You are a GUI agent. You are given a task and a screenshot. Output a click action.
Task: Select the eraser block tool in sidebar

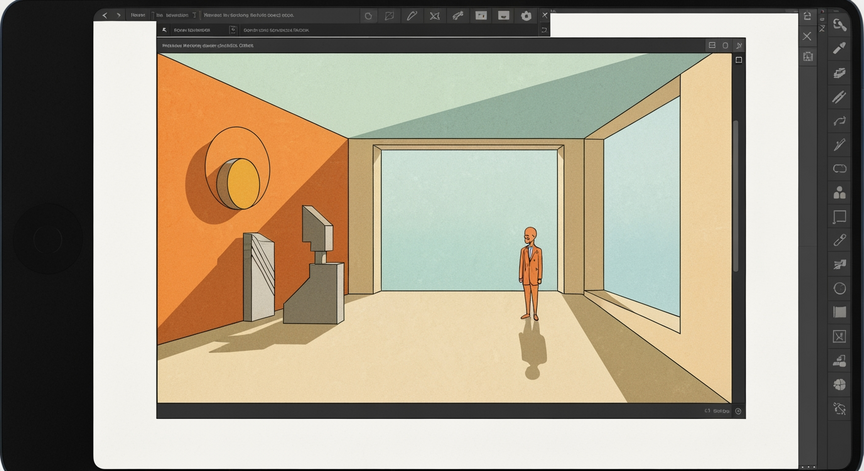[x=839, y=73]
